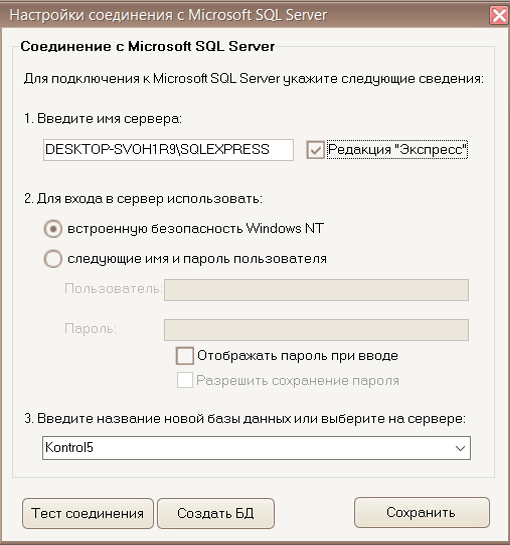
Task: Close the SQL Server connection settings dialog
Action: (x=499, y=15)
